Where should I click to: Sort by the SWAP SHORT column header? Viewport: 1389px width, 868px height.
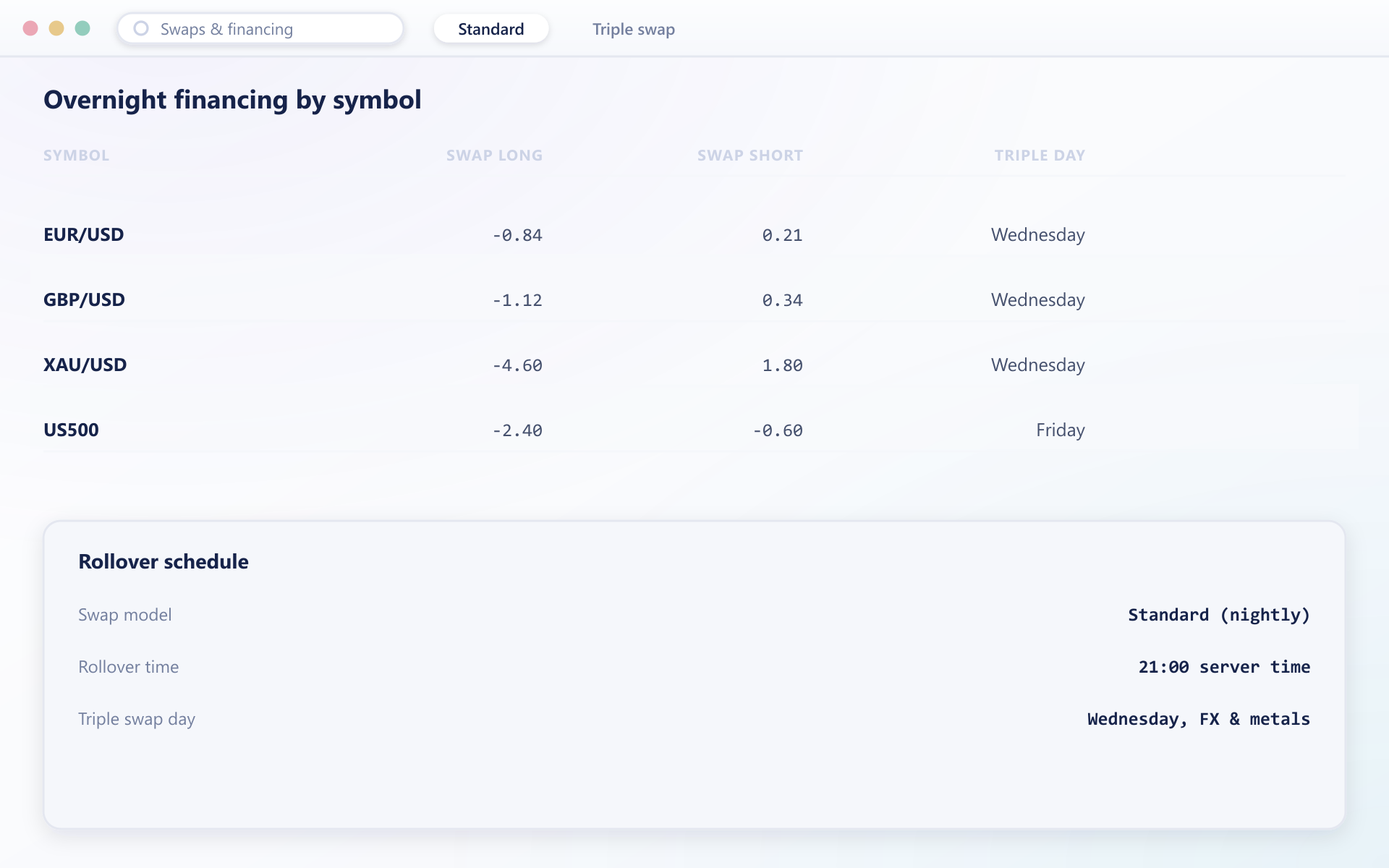[x=750, y=156]
